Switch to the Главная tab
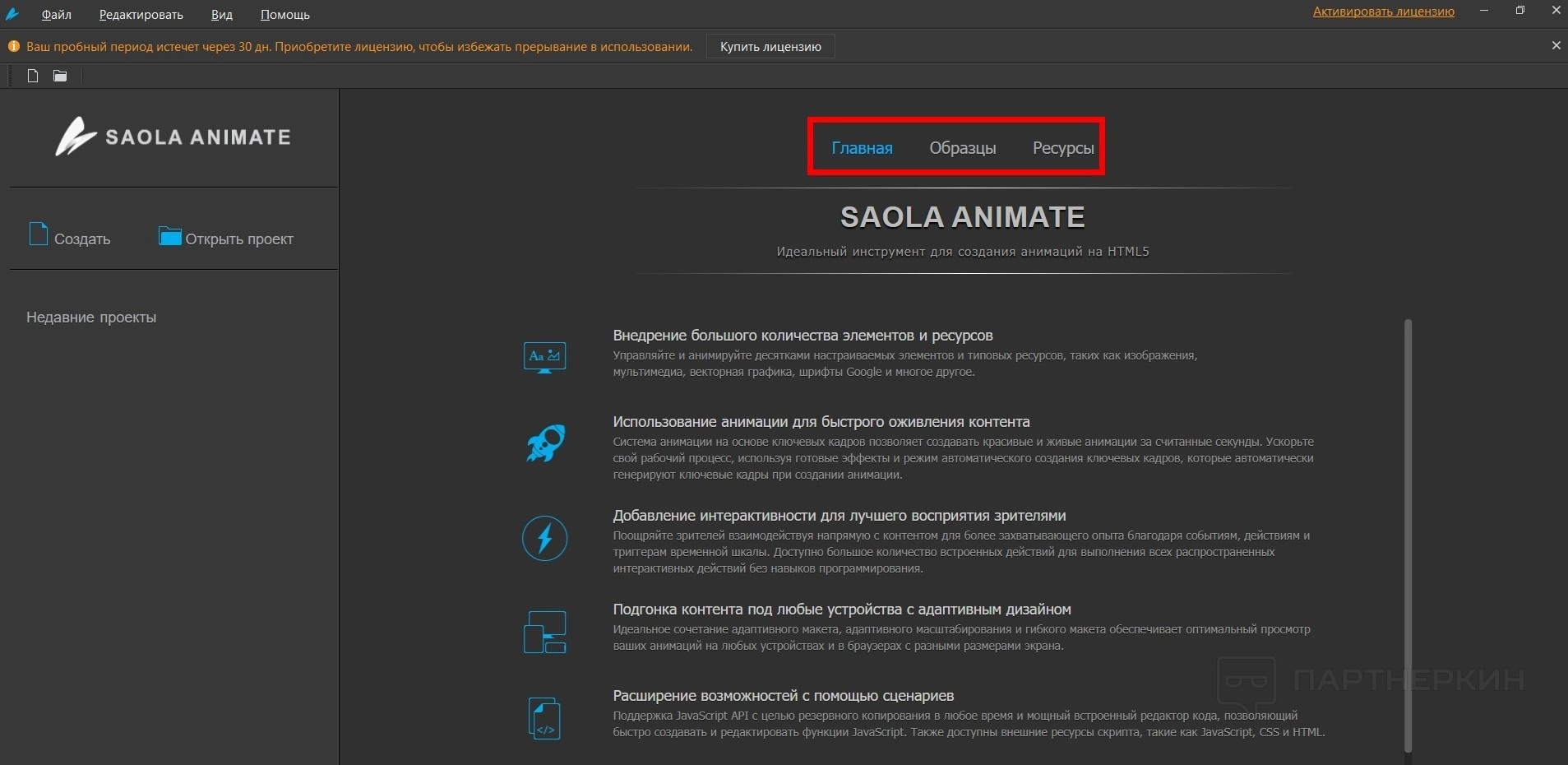The height and width of the screenshot is (765, 1568). [862, 148]
